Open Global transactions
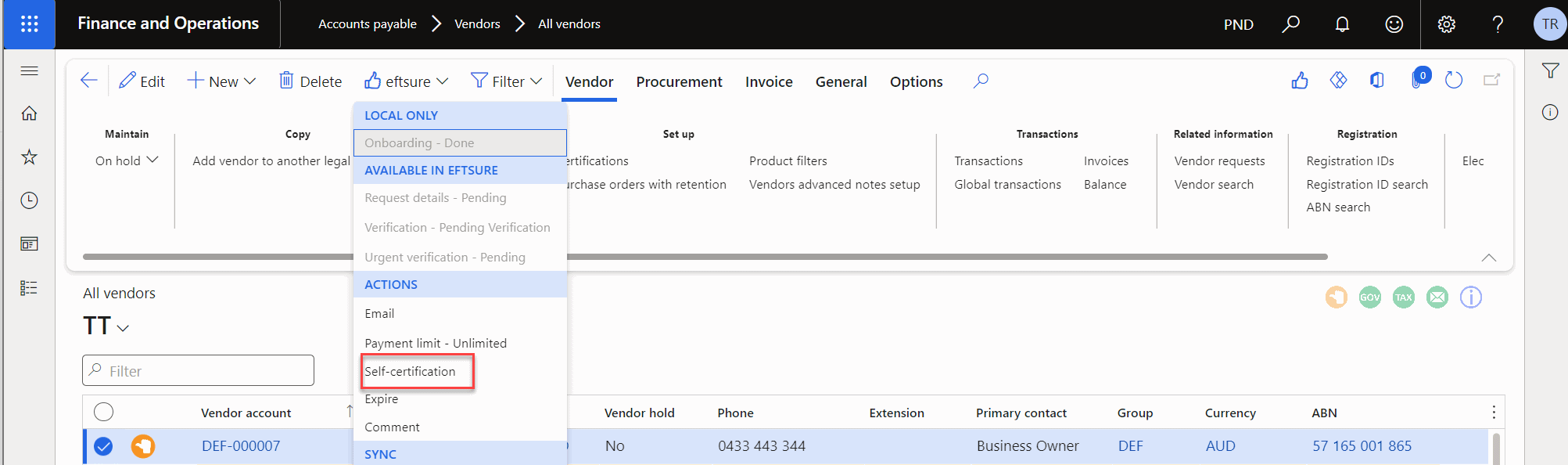 [1007, 184]
